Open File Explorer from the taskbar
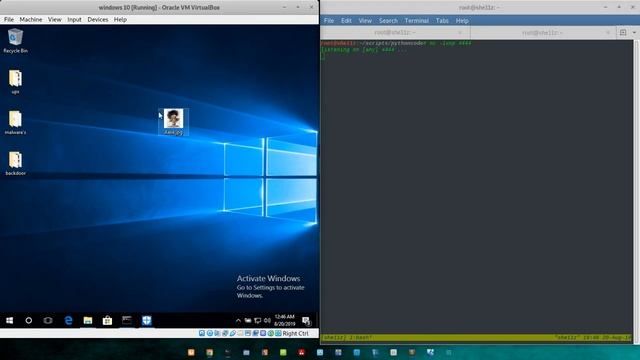This screenshot has width=640, height=360. tap(88, 320)
